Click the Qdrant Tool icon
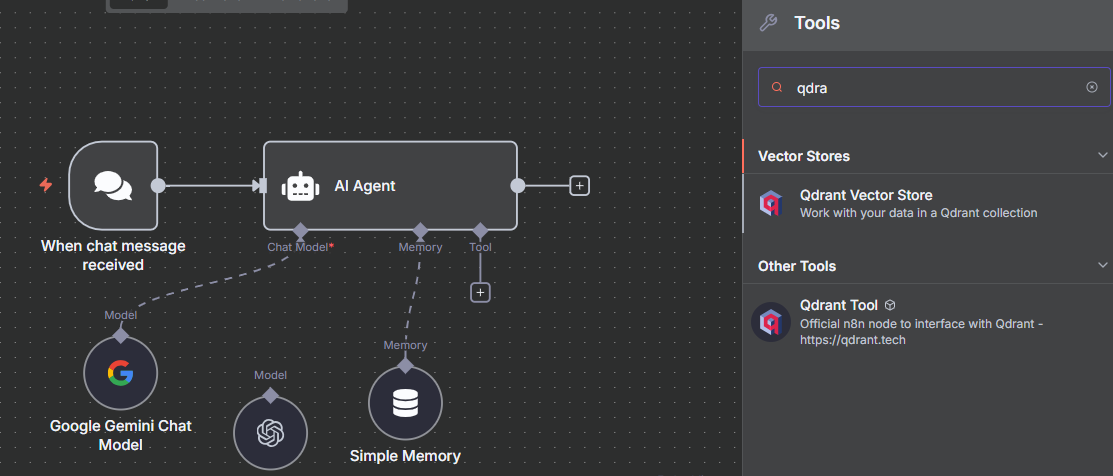The width and height of the screenshot is (1113, 476). (772, 322)
